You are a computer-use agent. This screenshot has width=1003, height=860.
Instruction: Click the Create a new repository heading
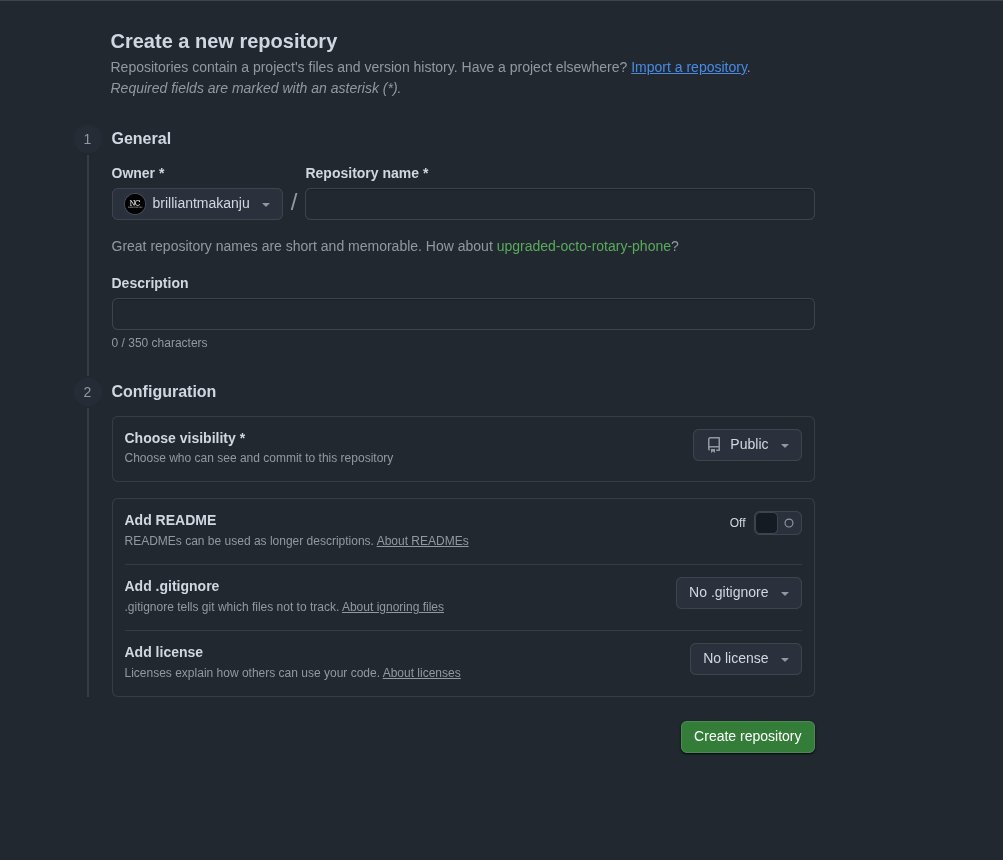click(223, 42)
